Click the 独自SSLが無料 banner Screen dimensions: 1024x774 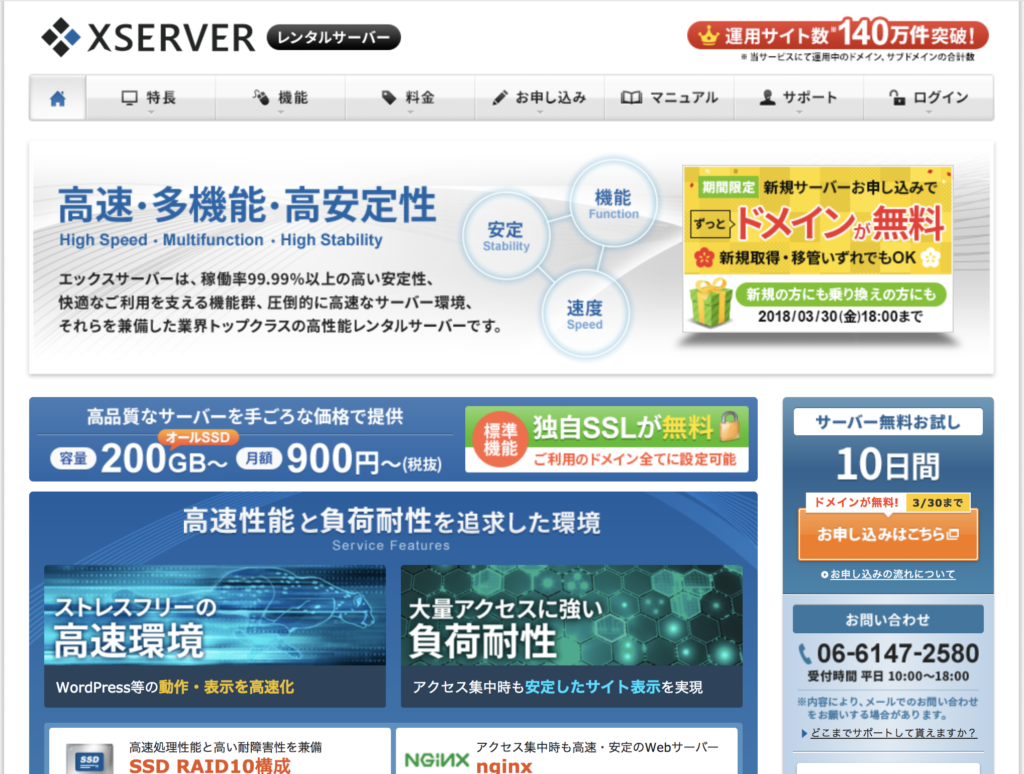click(607, 440)
